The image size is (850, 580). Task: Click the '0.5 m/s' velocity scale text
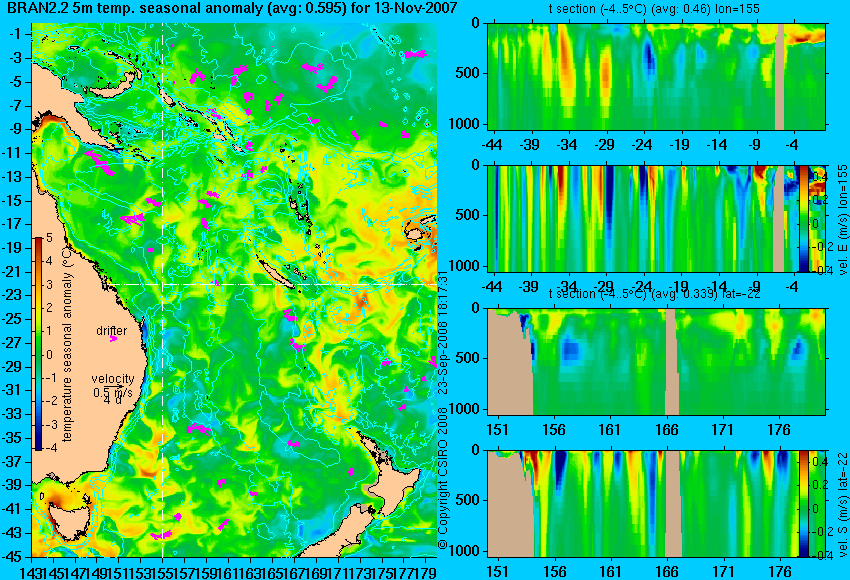pyautogui.click(x=113, y=391)
